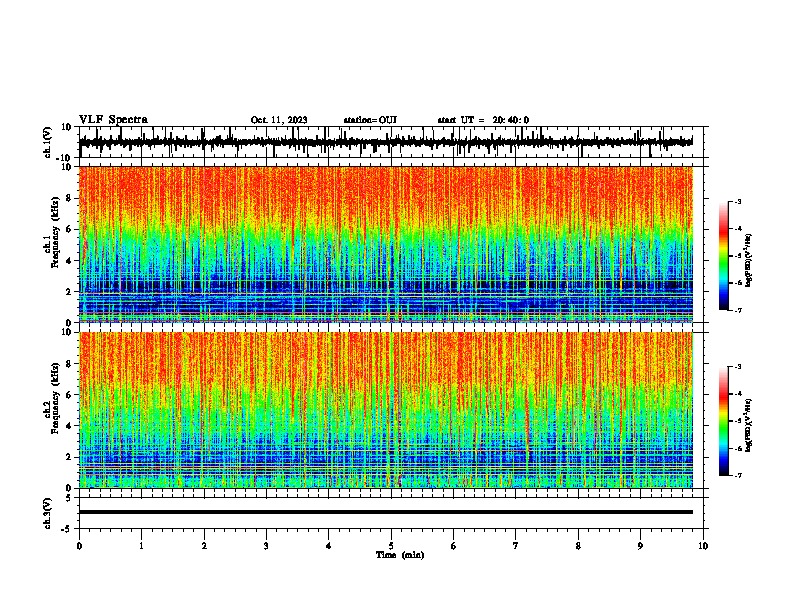Click the ch.1 voltage waveform trace
Viewport: 792px width, 612px height.
click(x=385, y=142)
